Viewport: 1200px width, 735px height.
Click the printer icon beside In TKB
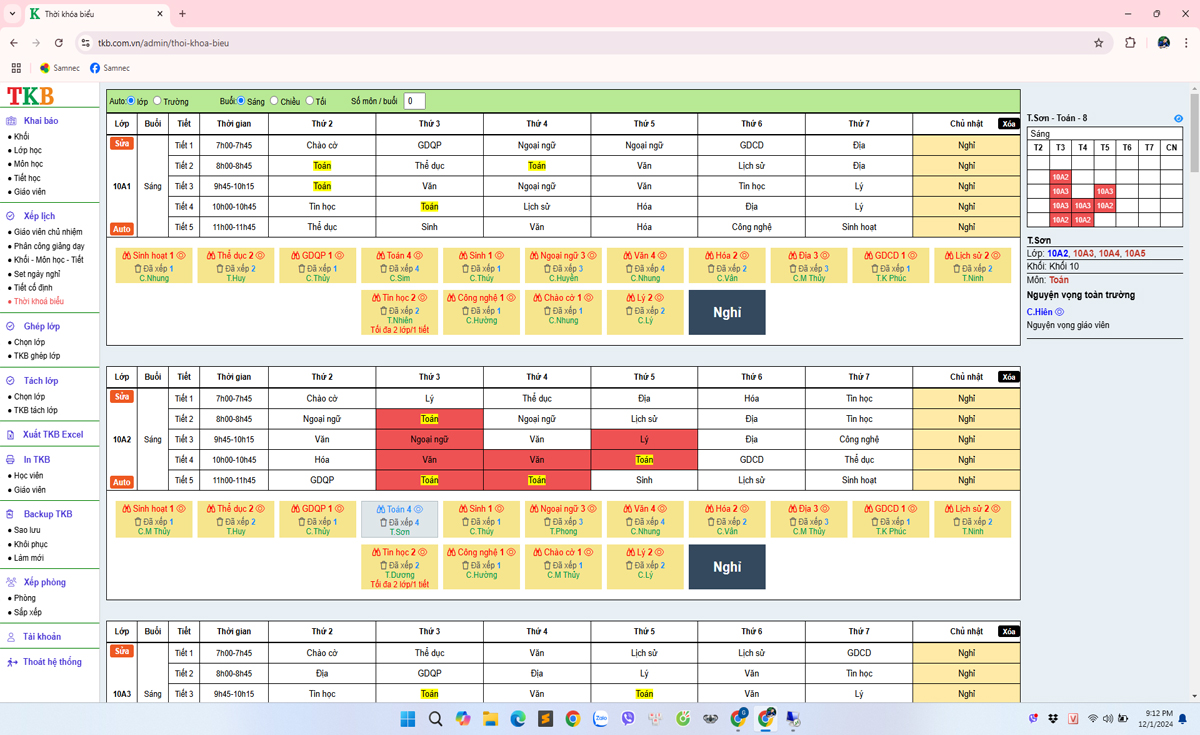(11, 460)
